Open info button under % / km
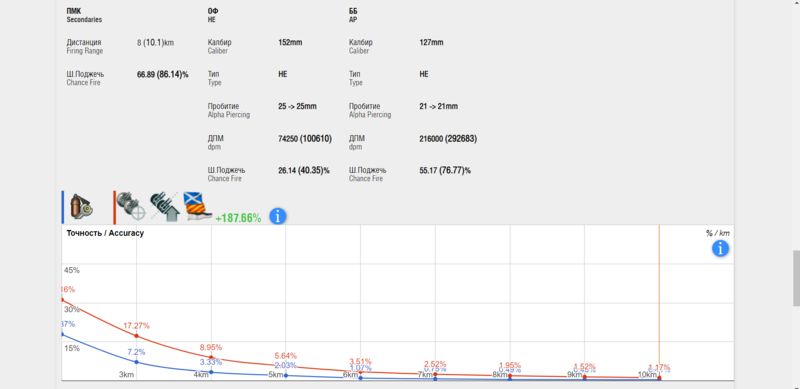 pyautogui.click(x=720, y=249)
